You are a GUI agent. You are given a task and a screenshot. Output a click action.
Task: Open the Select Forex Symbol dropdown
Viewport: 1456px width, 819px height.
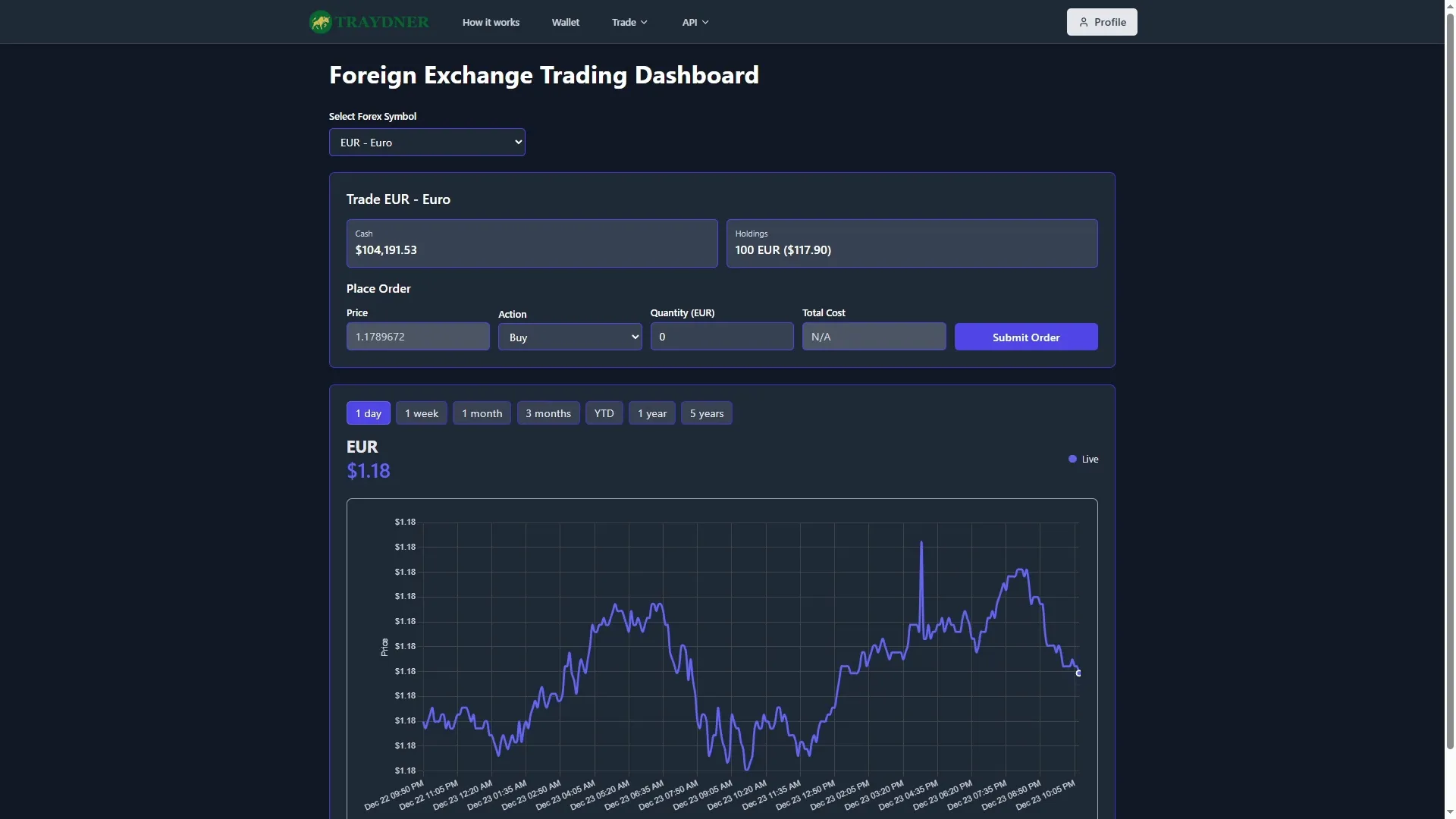(x=427, y=143)
